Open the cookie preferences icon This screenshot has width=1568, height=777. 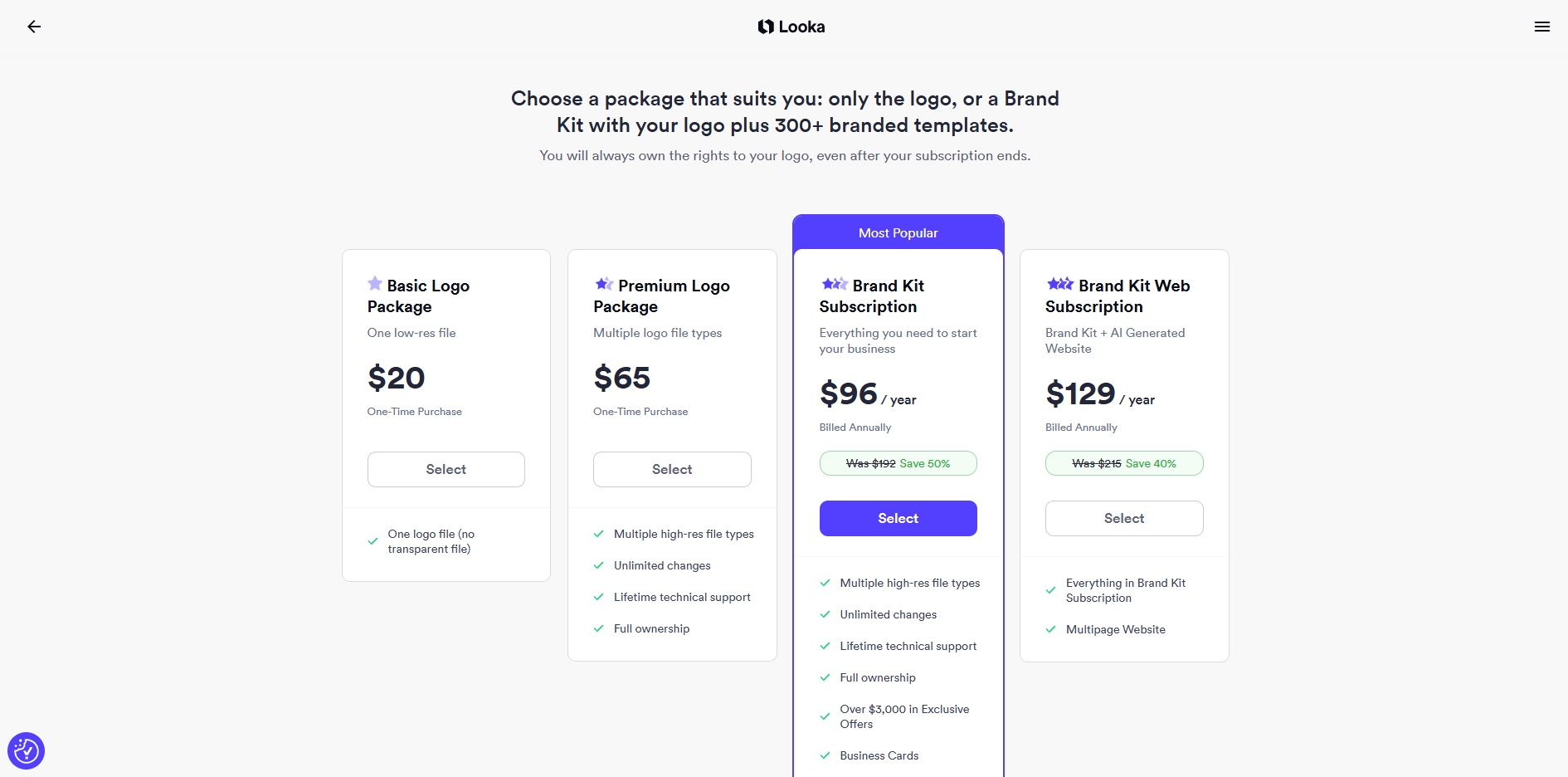tap(26, 751)
